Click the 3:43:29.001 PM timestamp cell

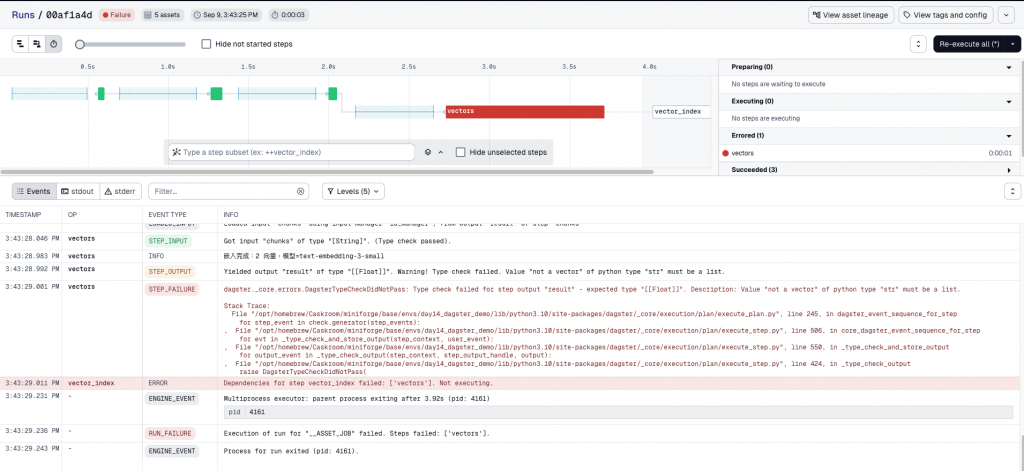pyautogui.click(x=30, y=287)
